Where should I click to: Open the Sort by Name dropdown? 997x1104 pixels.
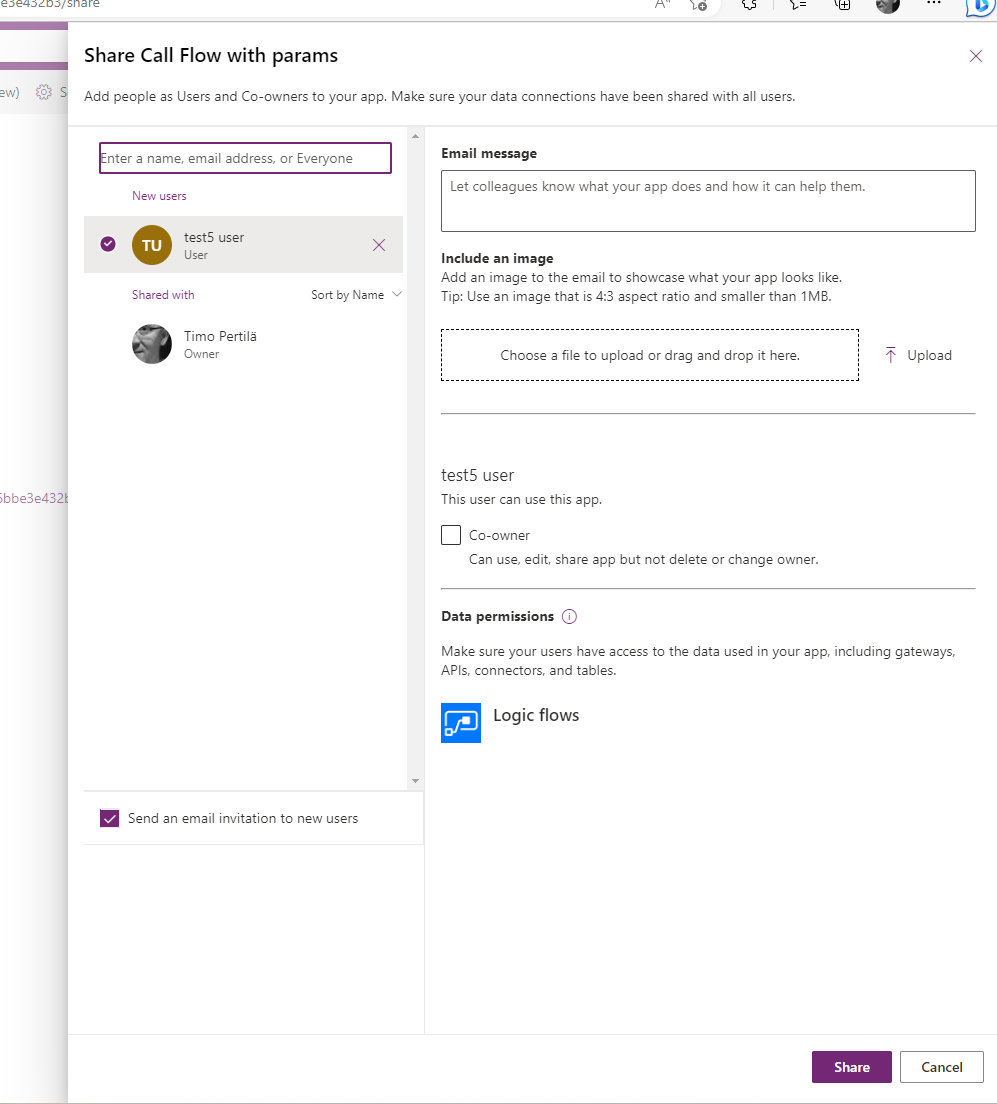(356, 295)
